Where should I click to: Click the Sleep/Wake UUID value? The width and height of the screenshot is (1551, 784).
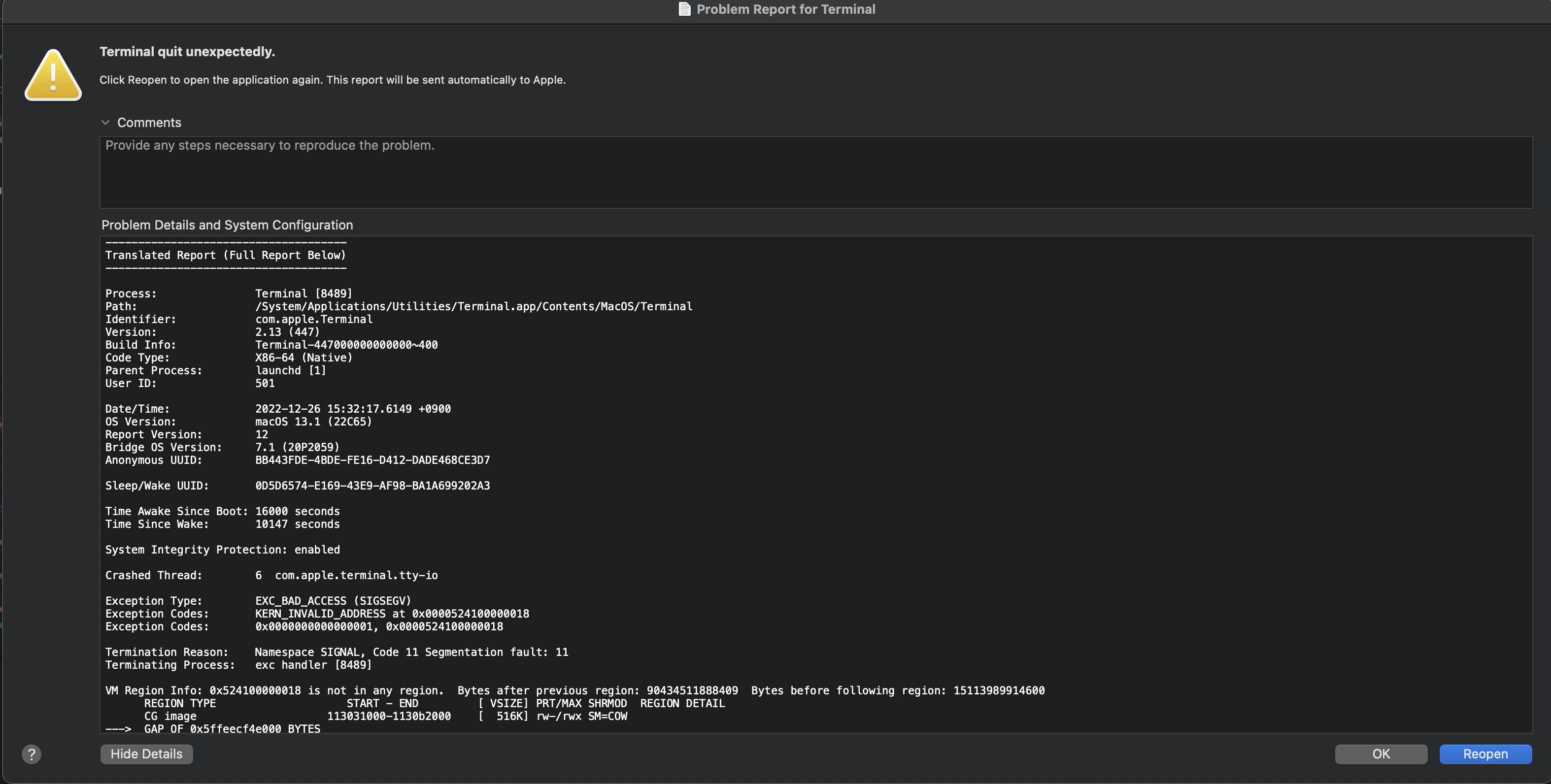[372, 486]
